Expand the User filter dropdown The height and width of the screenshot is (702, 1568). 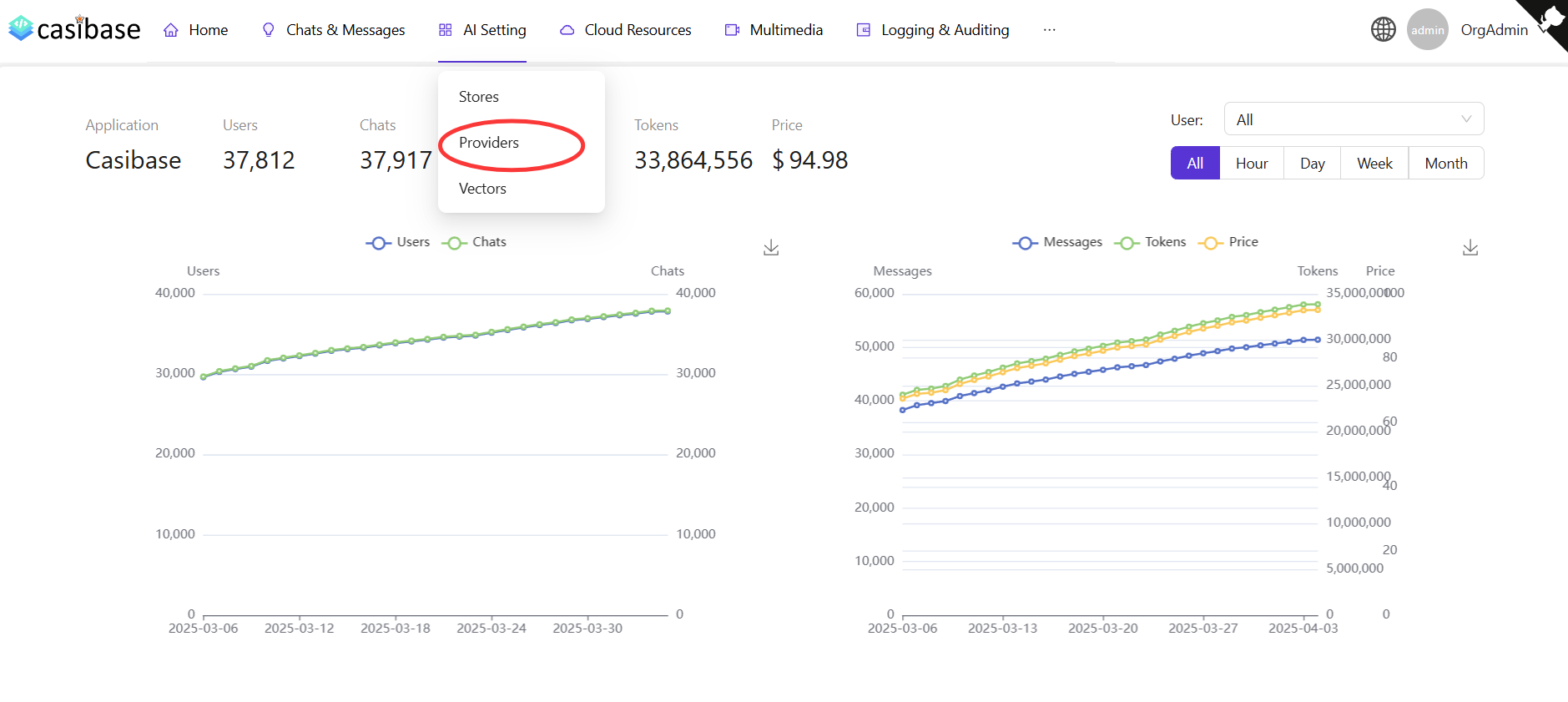1353,119
